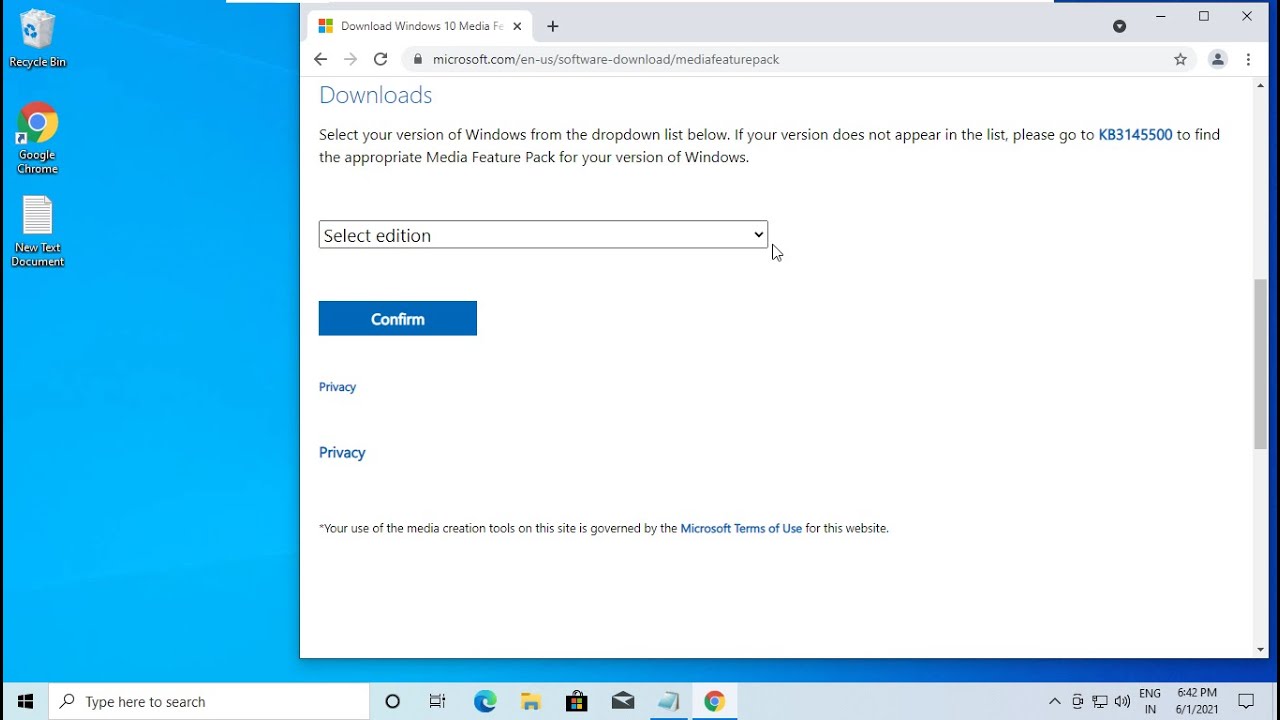The width and height of the screenshot is (1280, 720).
Task: Open clock showing 6:42 PM
Action: (1197, 702)
